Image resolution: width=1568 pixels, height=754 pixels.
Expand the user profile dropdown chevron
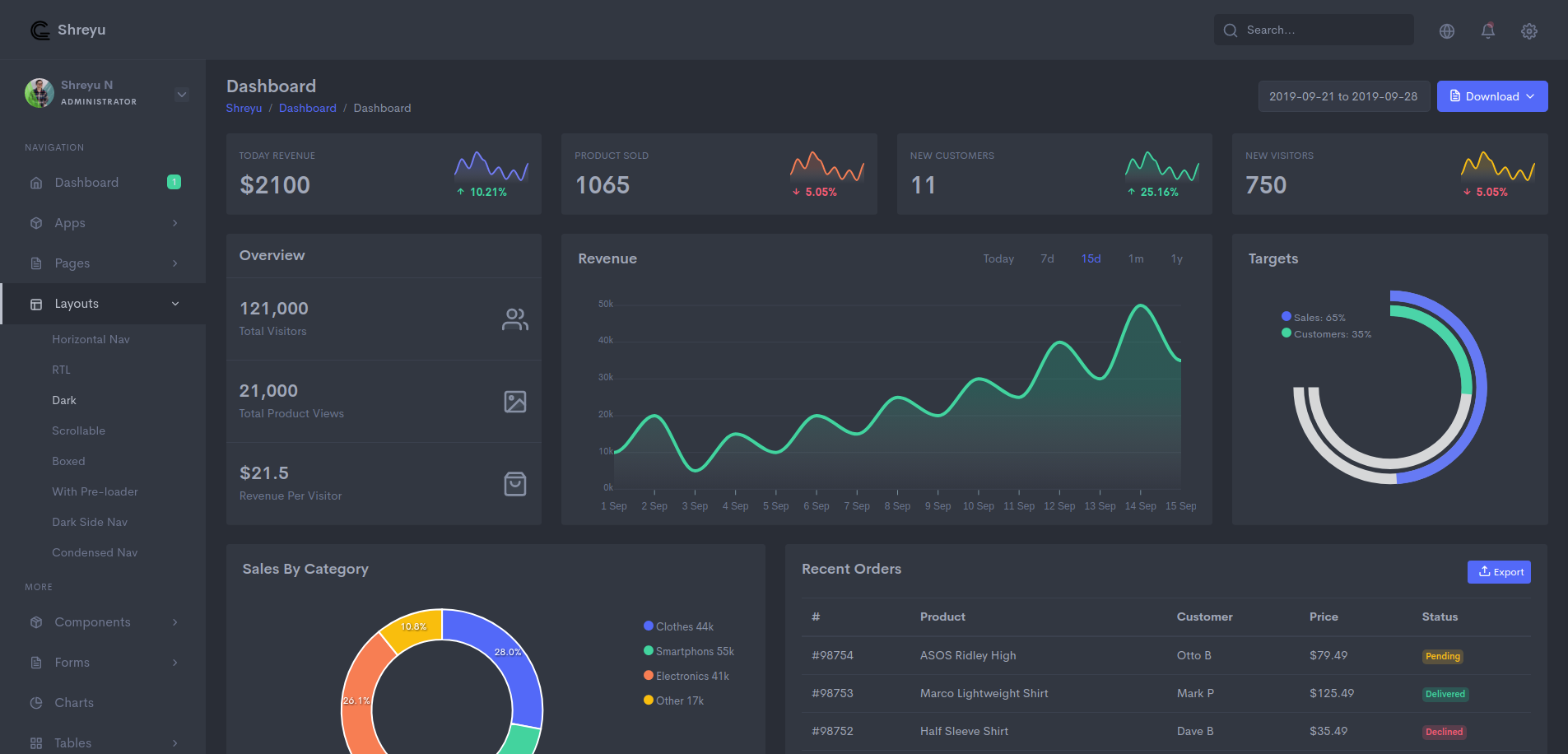(x=182, y=95)
